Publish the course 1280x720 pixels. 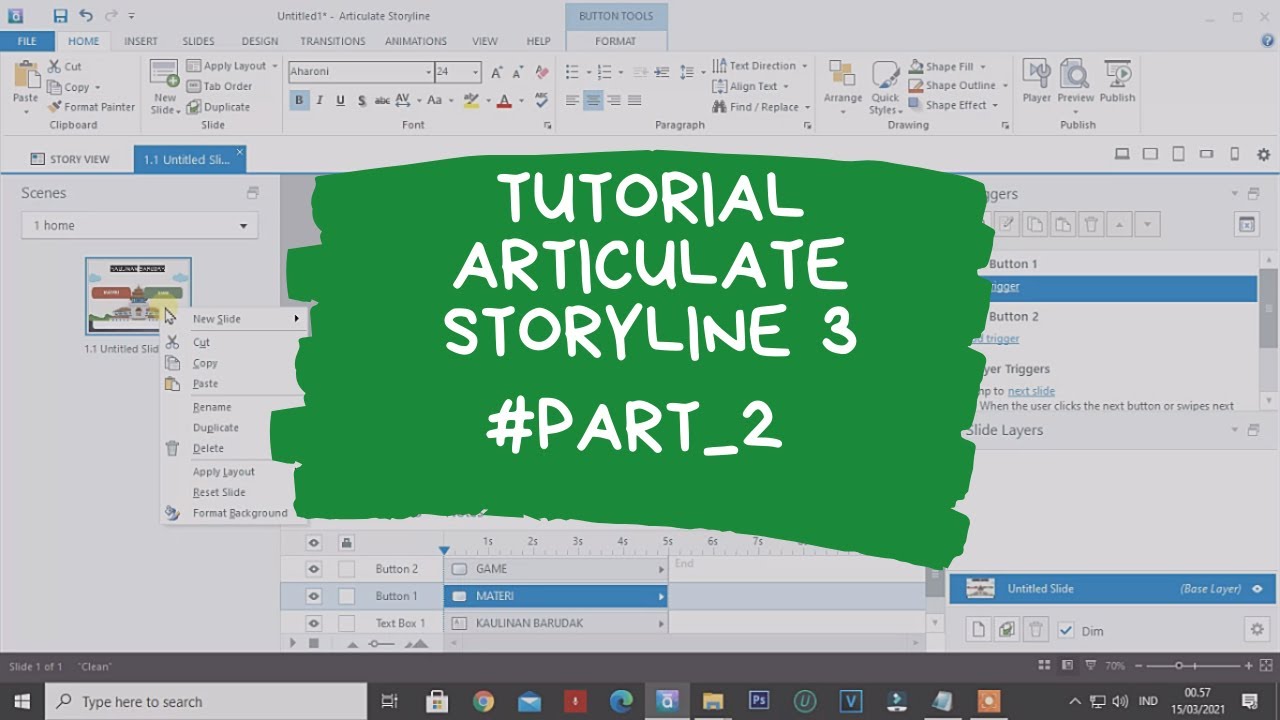pyautogui.click(x=1117, y=82)
